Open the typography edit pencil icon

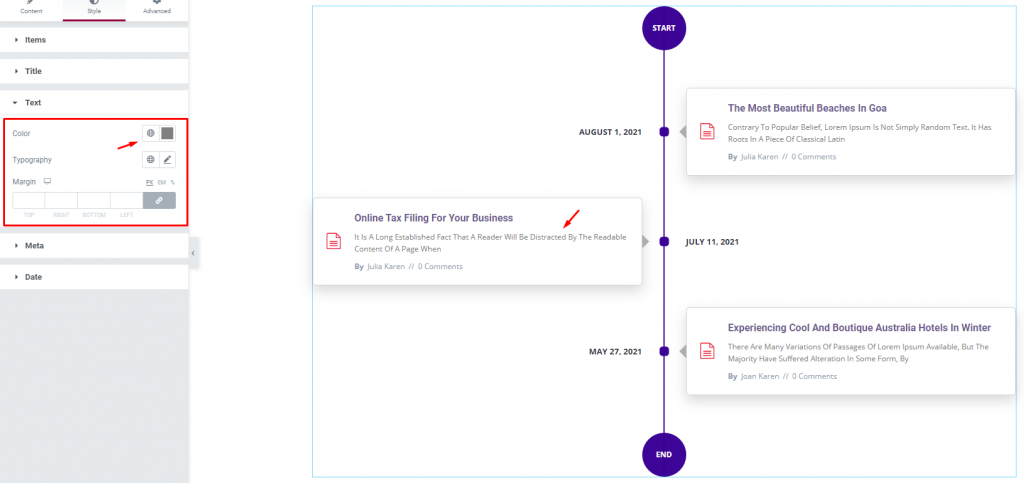167,159
